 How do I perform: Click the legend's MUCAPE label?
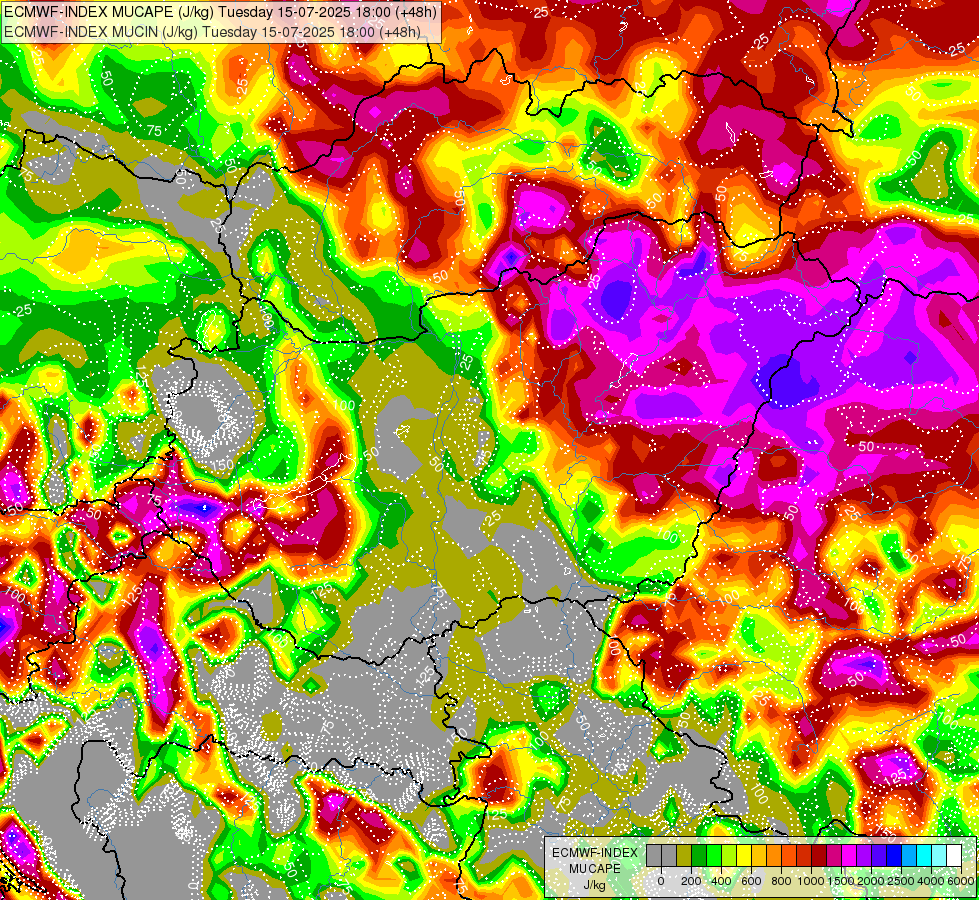594,869
